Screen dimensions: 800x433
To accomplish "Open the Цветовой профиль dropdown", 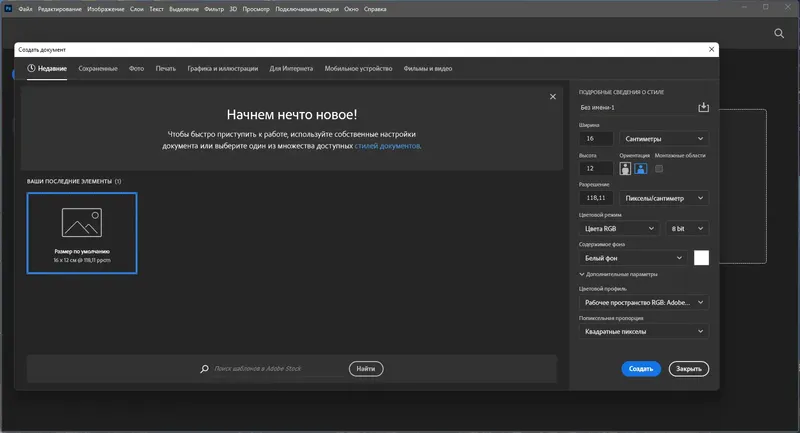I will [643, 302].
